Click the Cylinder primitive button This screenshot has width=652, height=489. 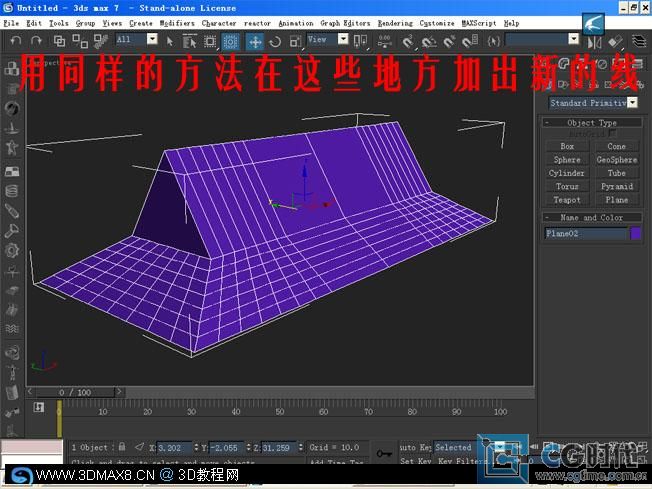tap(567, 173)
